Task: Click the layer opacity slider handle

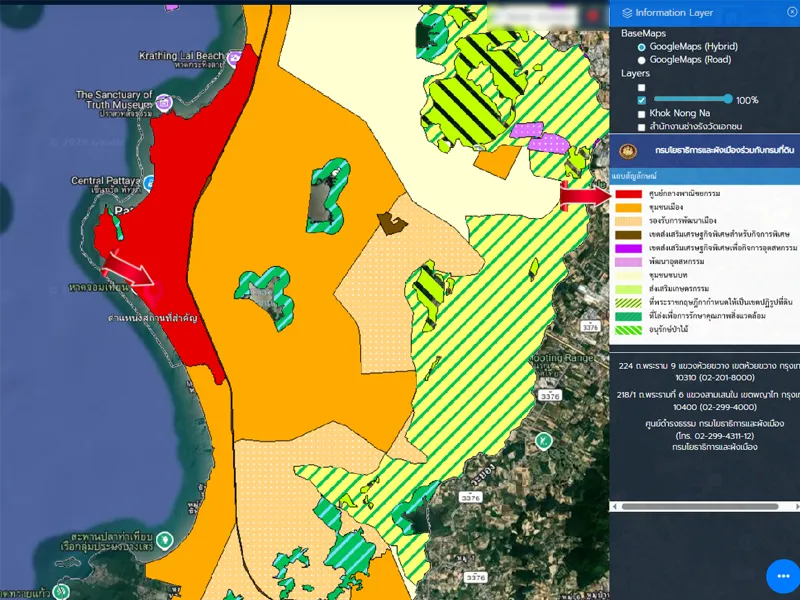Action: (x=727, y=99)
